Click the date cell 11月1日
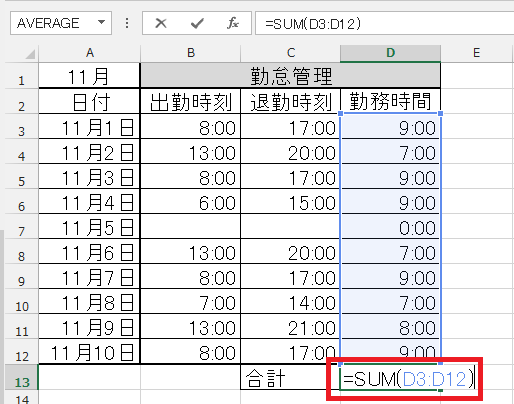Image resolution: width=514 pixels, height=404 pixels. coord(89,127)
